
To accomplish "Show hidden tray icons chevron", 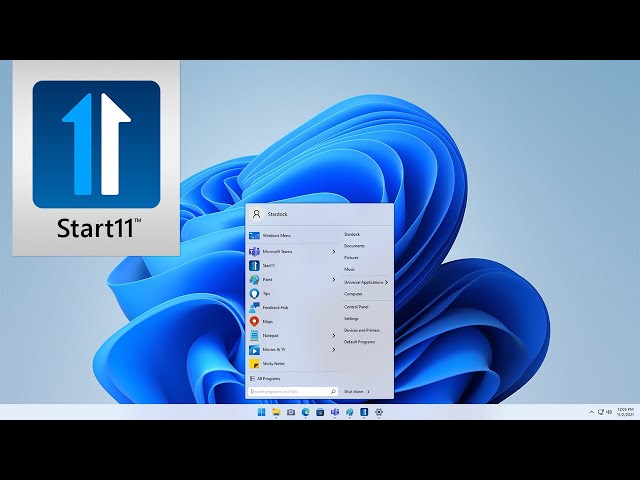I will 591,412.
